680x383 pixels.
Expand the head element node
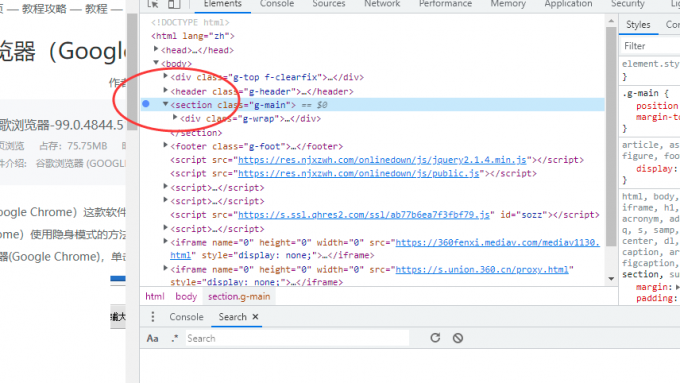(156, 49)
